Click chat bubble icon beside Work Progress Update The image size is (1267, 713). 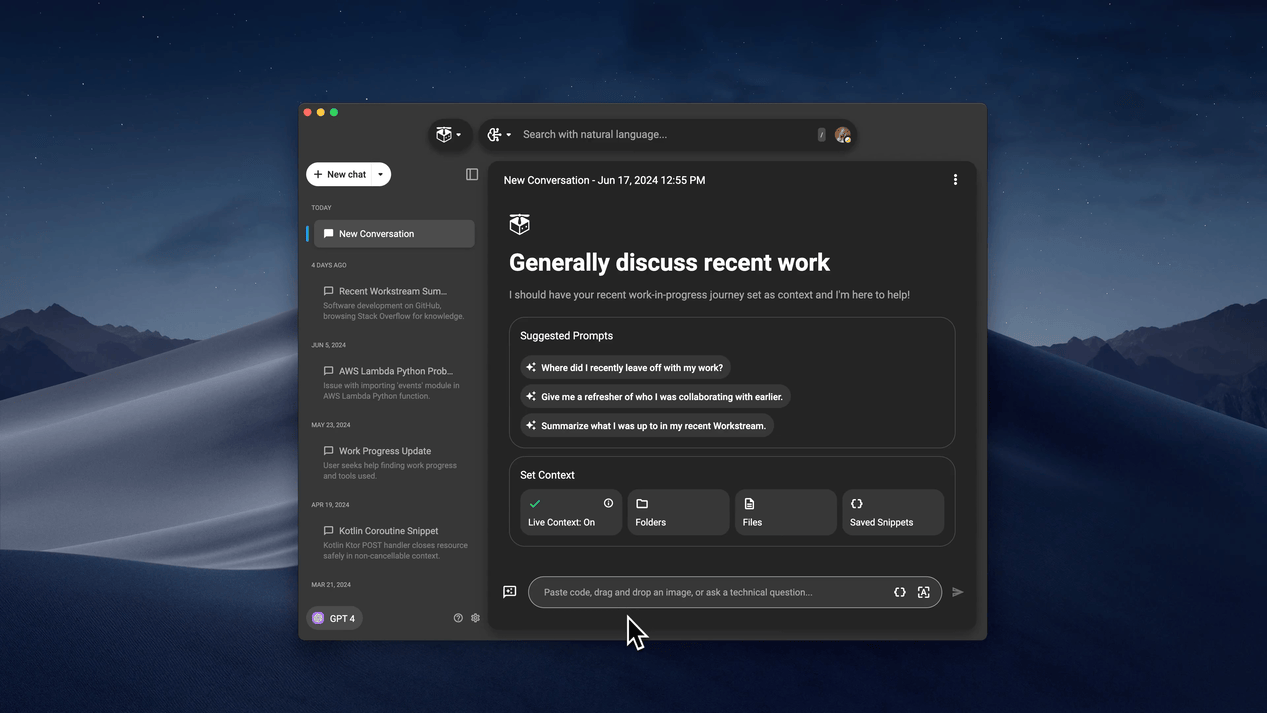(x=328, y=451)
